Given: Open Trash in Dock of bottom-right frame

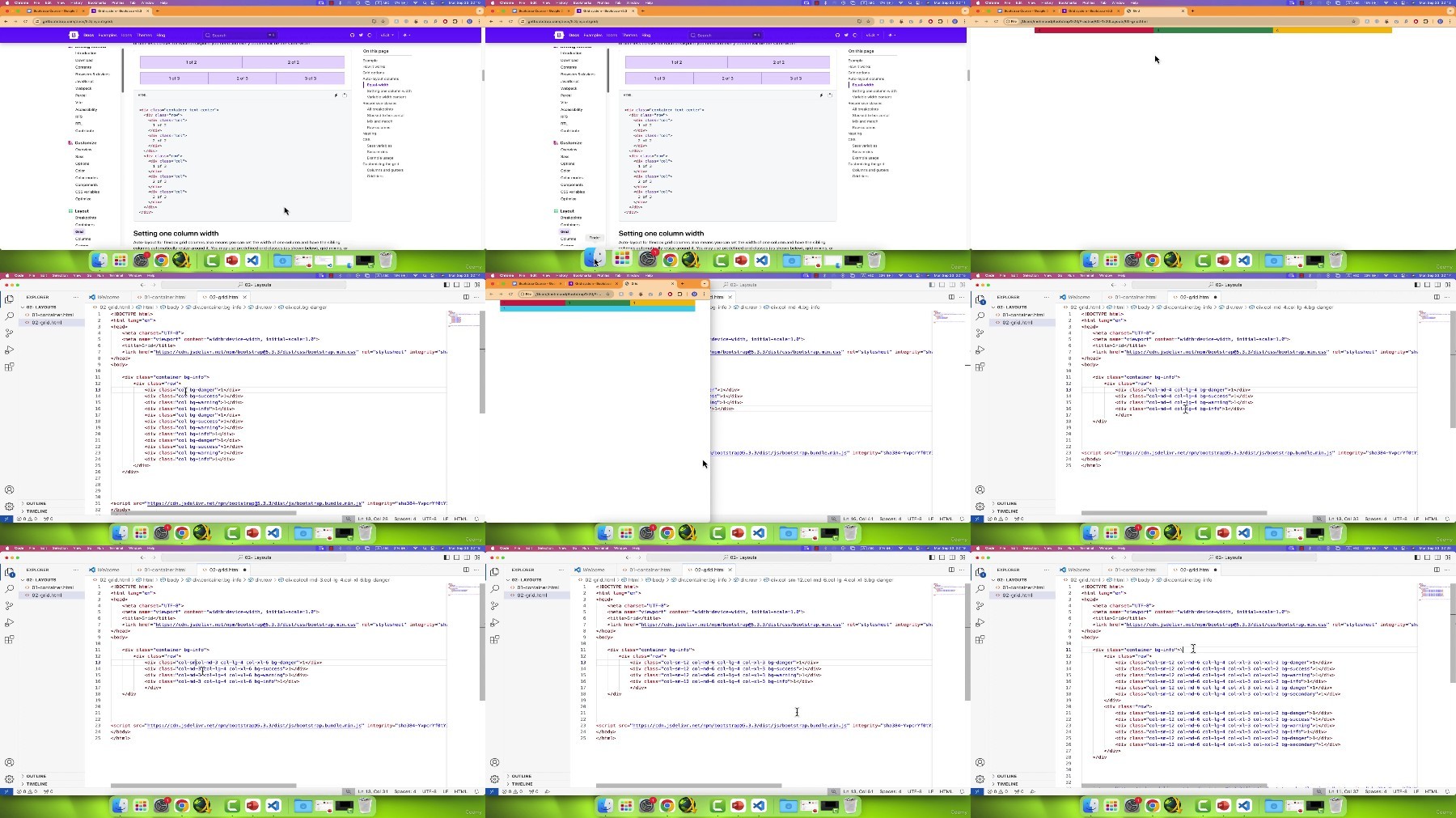Looking at the screenshot, I should 1335,805.
